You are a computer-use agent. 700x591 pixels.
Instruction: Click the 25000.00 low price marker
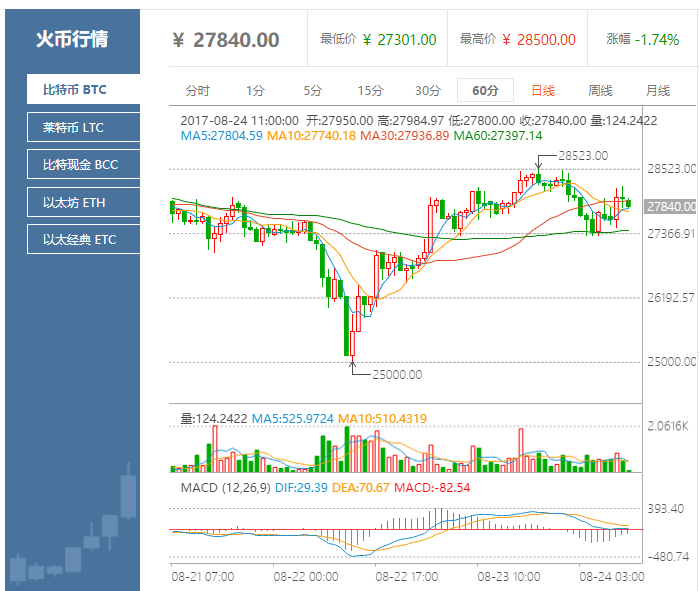(x=397, y=374)
